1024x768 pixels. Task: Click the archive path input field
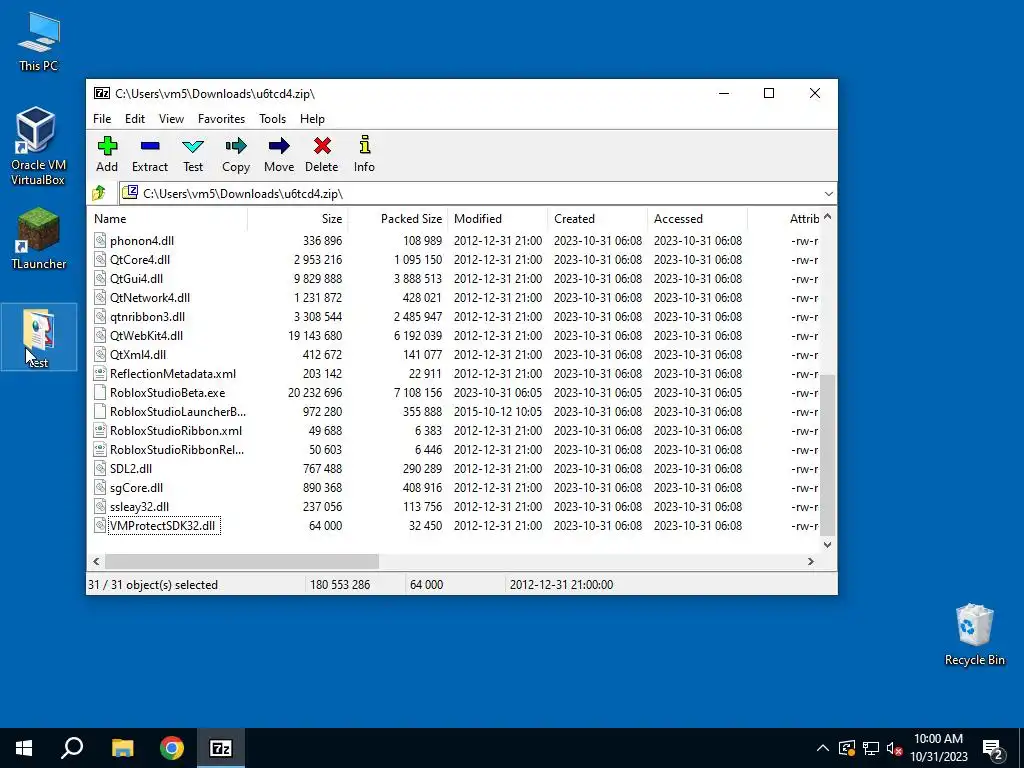click(470, 193)
